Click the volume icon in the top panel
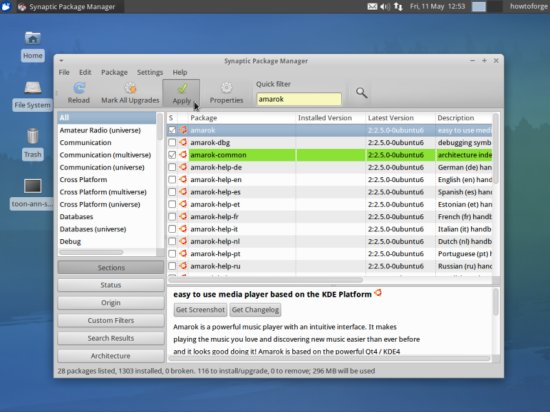This screenshot has height=412, width=550. (x=385, y=6)
